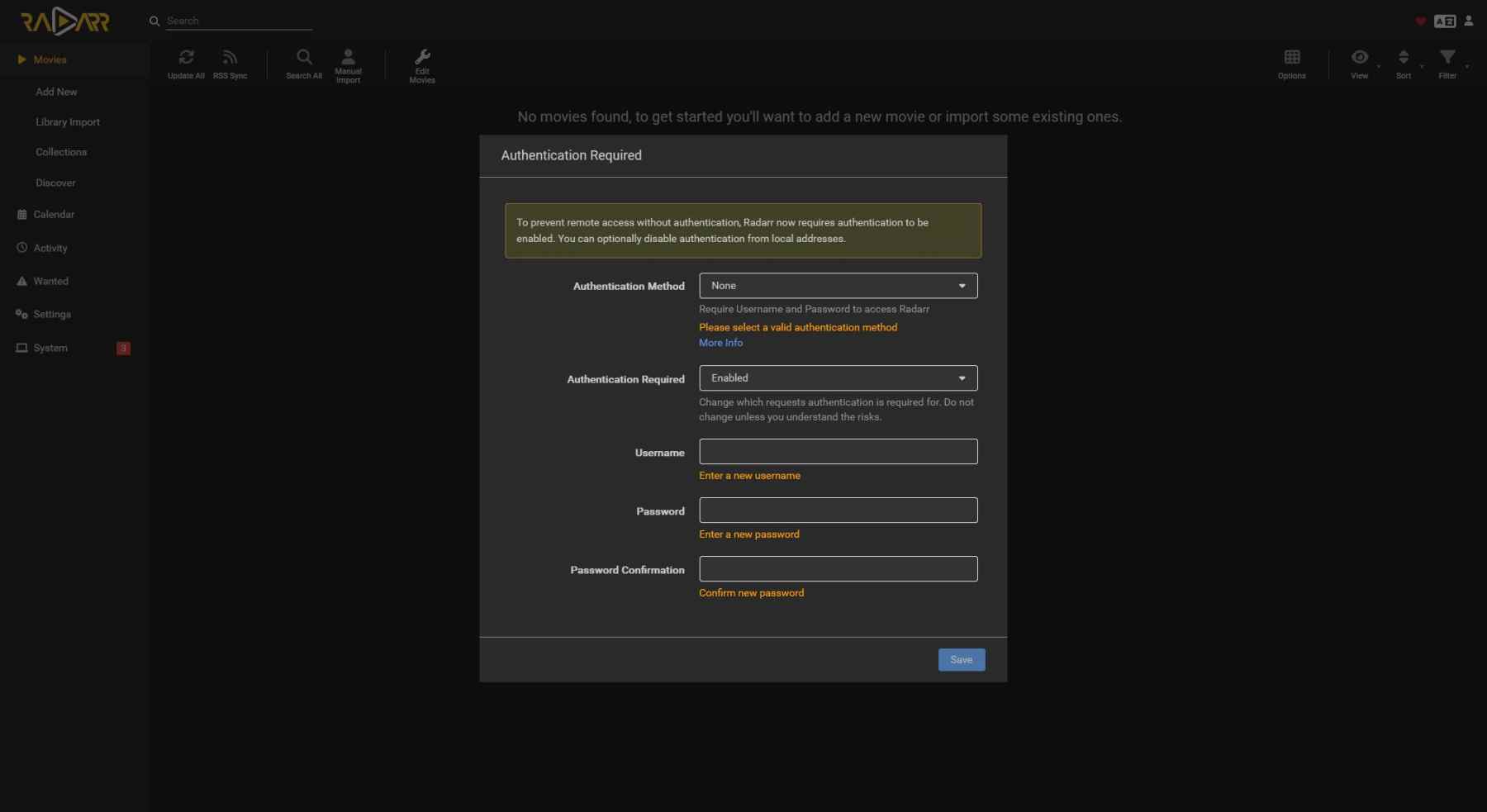This screenshot has width=1487, height=812.
Task: Trigger RSS Sync from the toolbar
Action: coord(230,58)
